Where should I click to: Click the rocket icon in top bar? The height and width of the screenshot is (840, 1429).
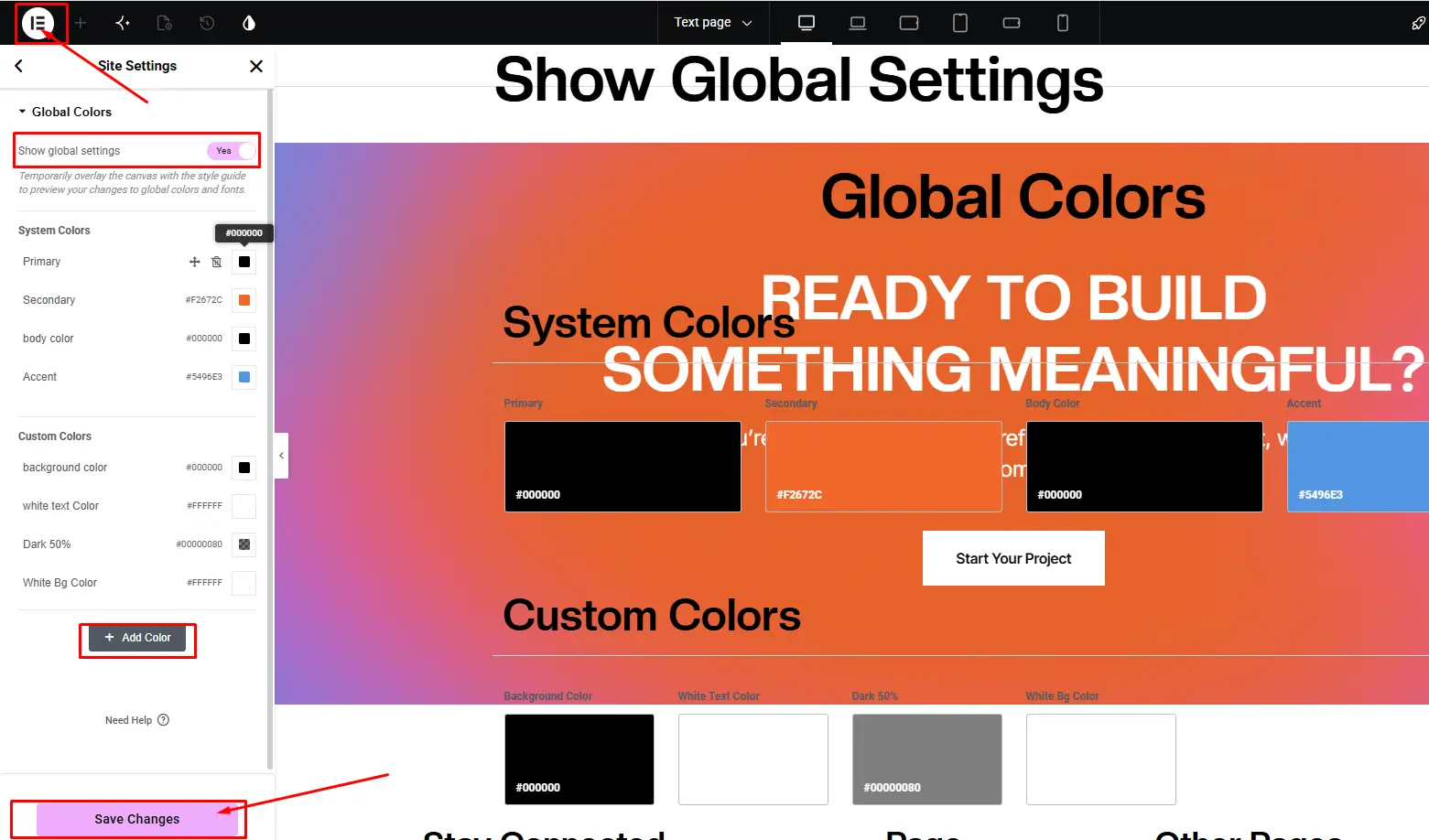(1418, 23)
